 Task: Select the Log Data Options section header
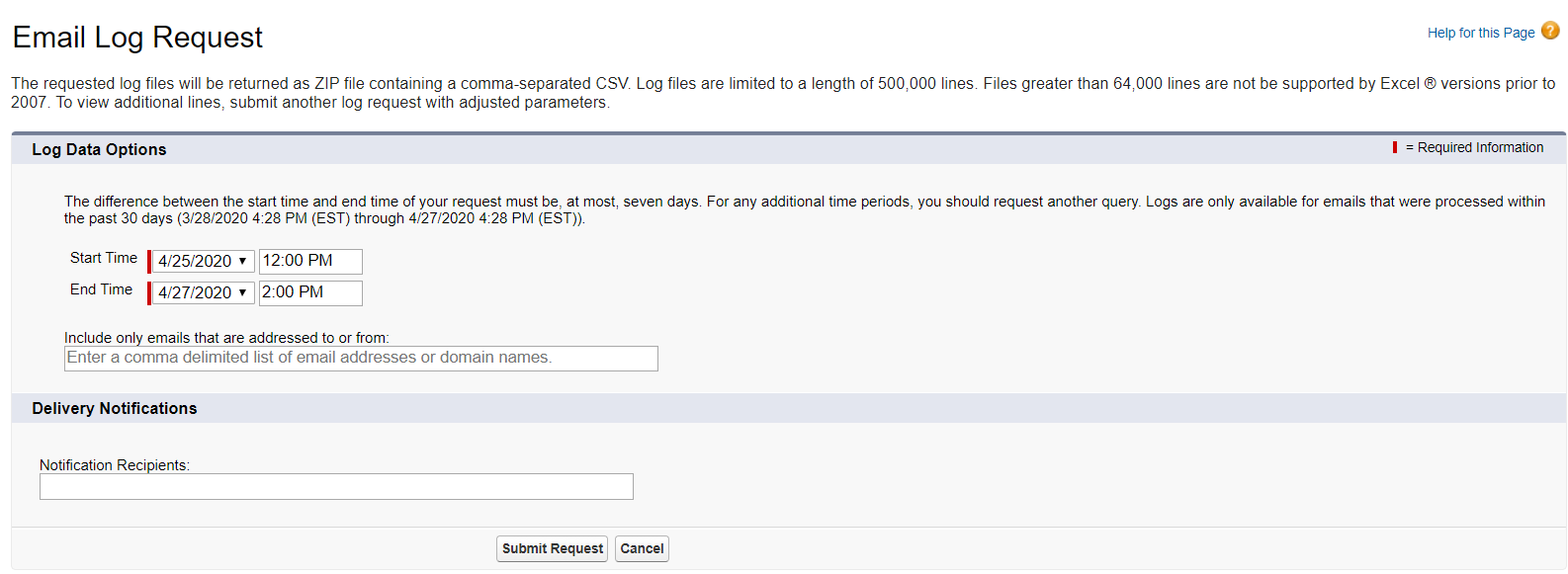[99, 149]
